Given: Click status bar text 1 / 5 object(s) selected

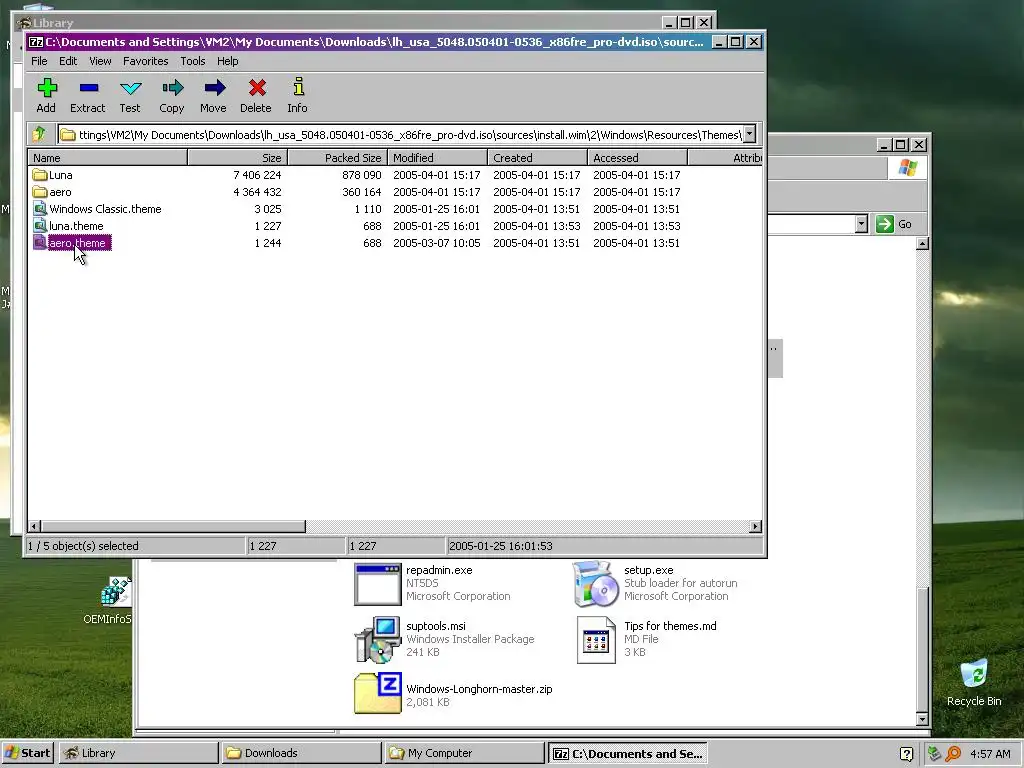Looking at the screenshot, I should tap(83, 546).
